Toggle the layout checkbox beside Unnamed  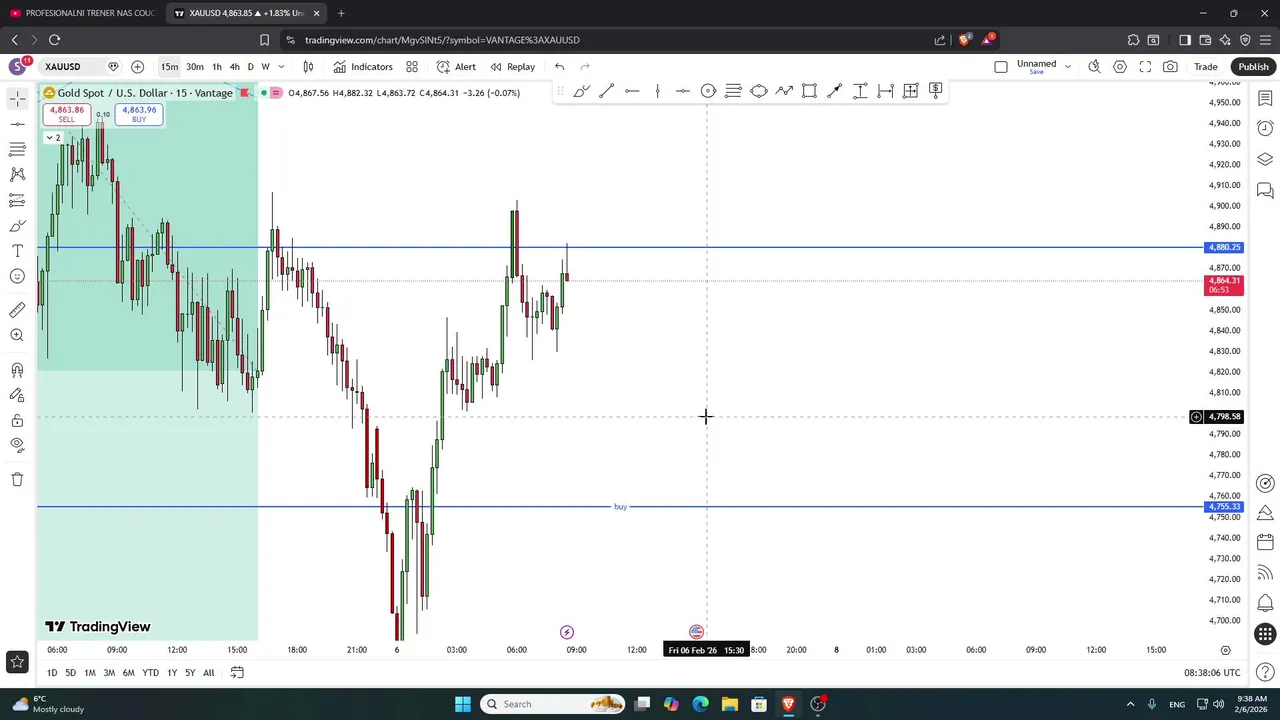1001,67
